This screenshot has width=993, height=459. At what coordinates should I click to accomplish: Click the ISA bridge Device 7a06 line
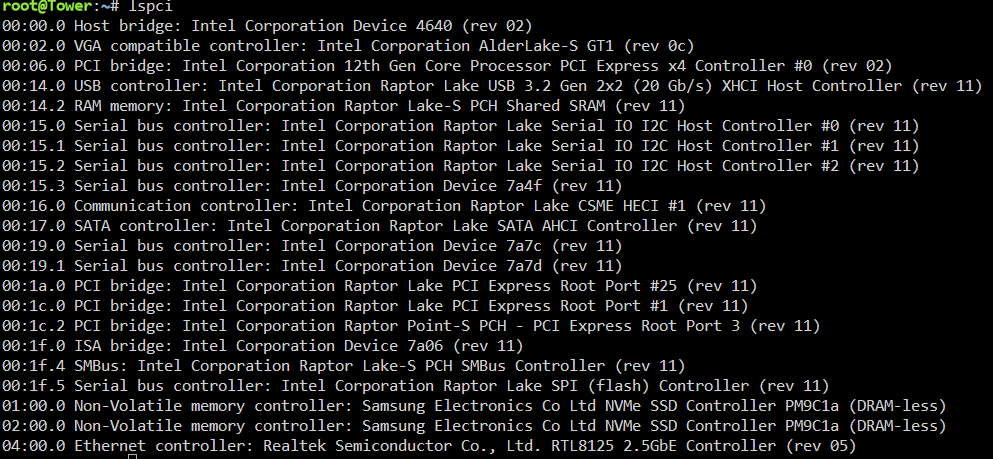tap(263, 346)
